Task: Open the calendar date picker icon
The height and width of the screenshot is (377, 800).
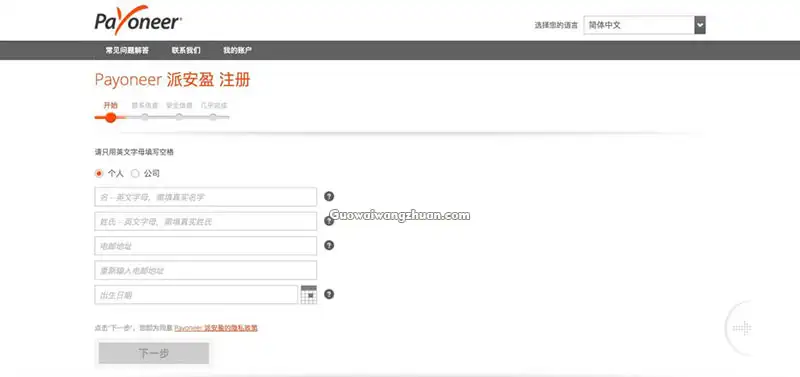Action: coord(309,295)
